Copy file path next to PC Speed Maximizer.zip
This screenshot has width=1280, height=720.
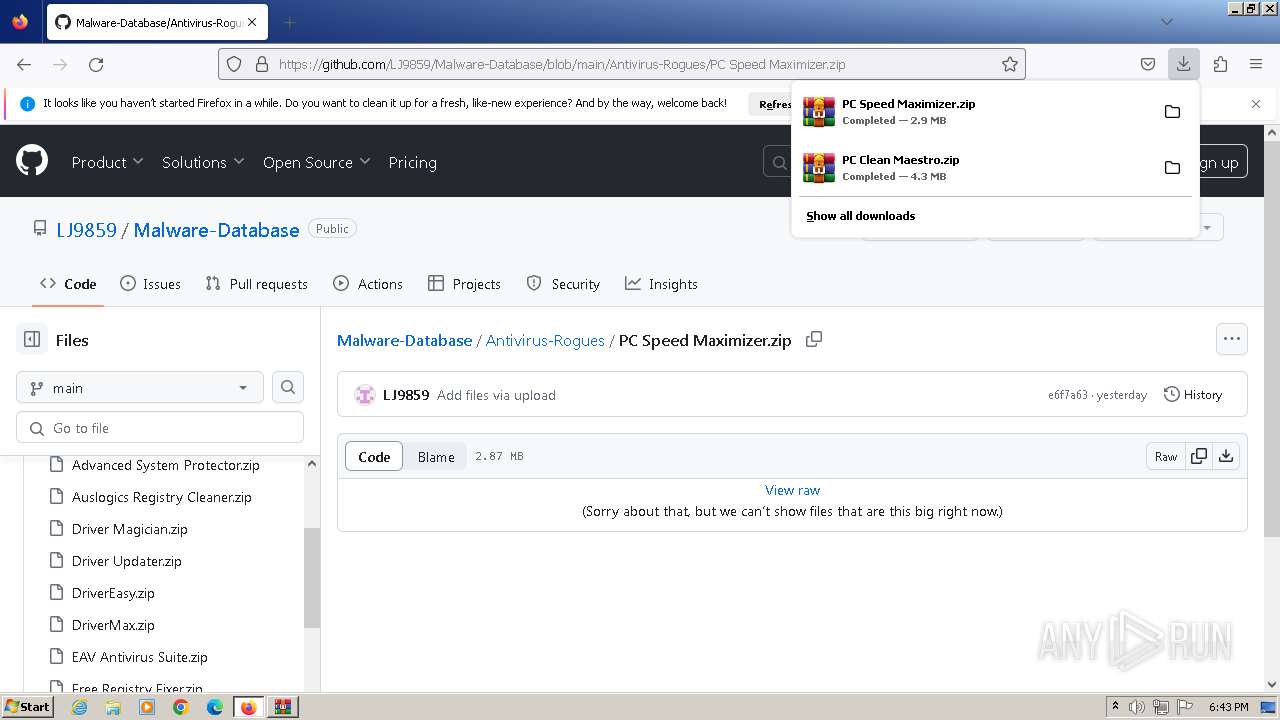(x=814, y=339)
